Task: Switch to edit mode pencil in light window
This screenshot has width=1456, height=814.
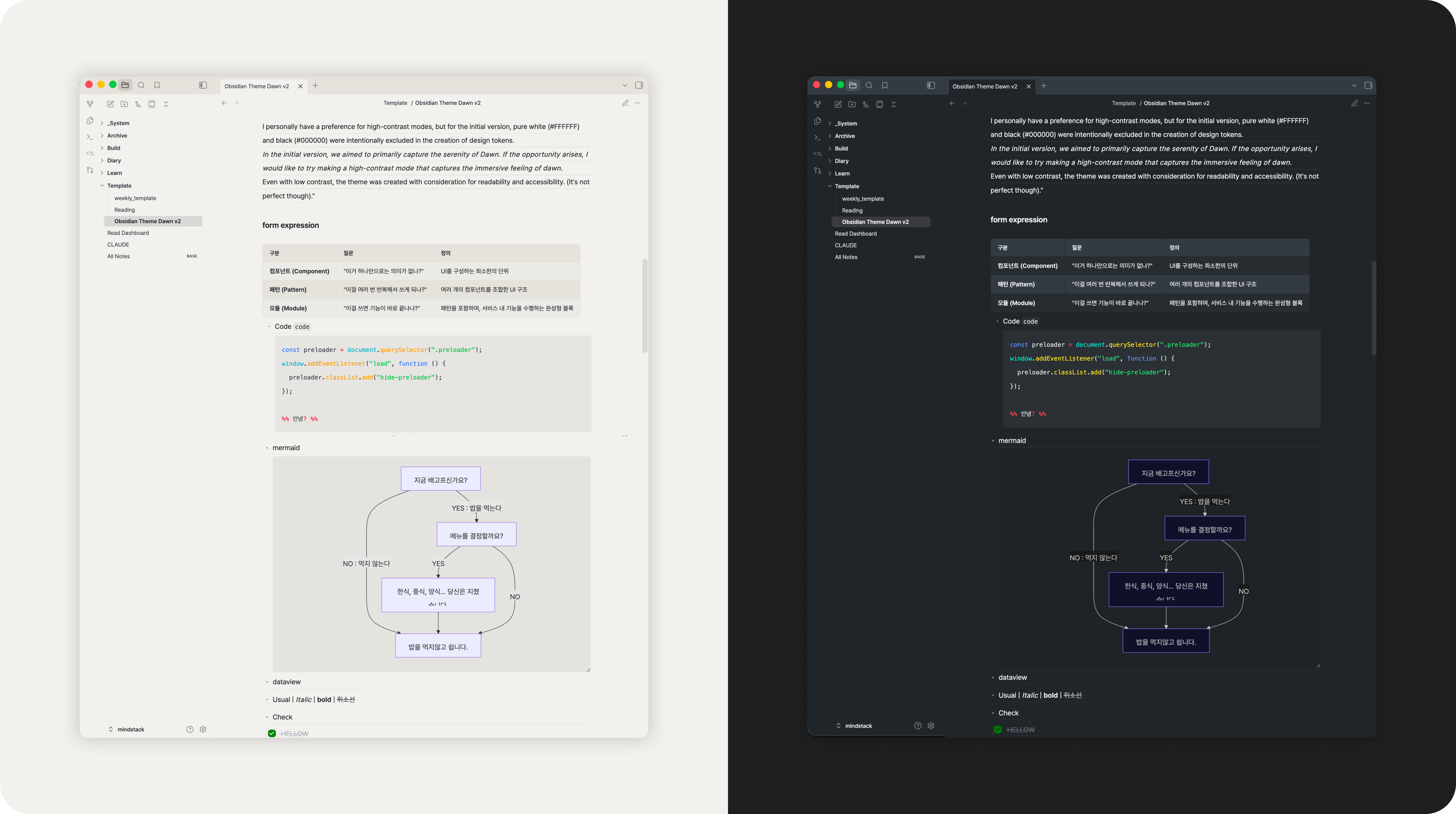Action: (x=625, y=103)
